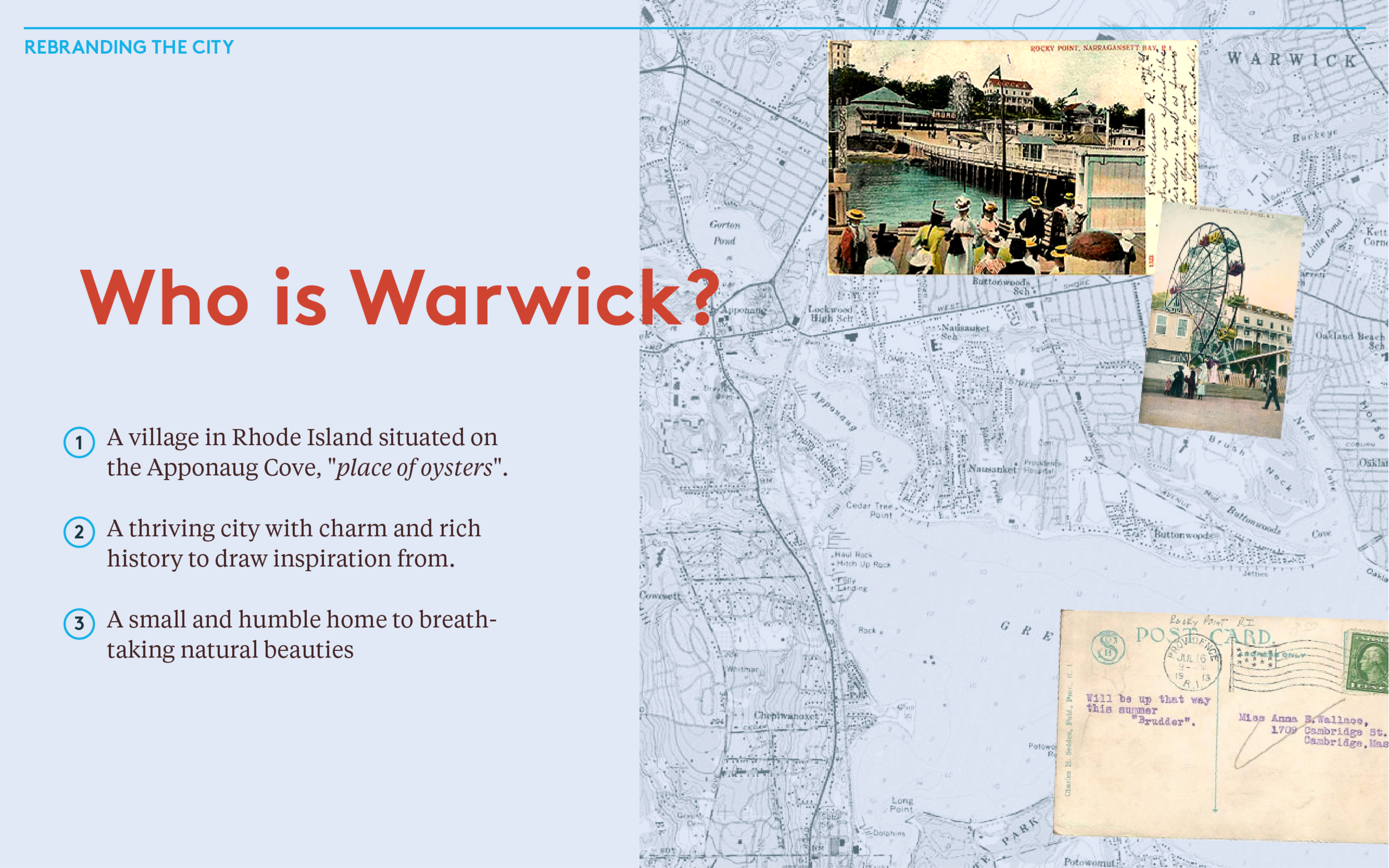Click the green S logo on postcard

pos(1108,647)
